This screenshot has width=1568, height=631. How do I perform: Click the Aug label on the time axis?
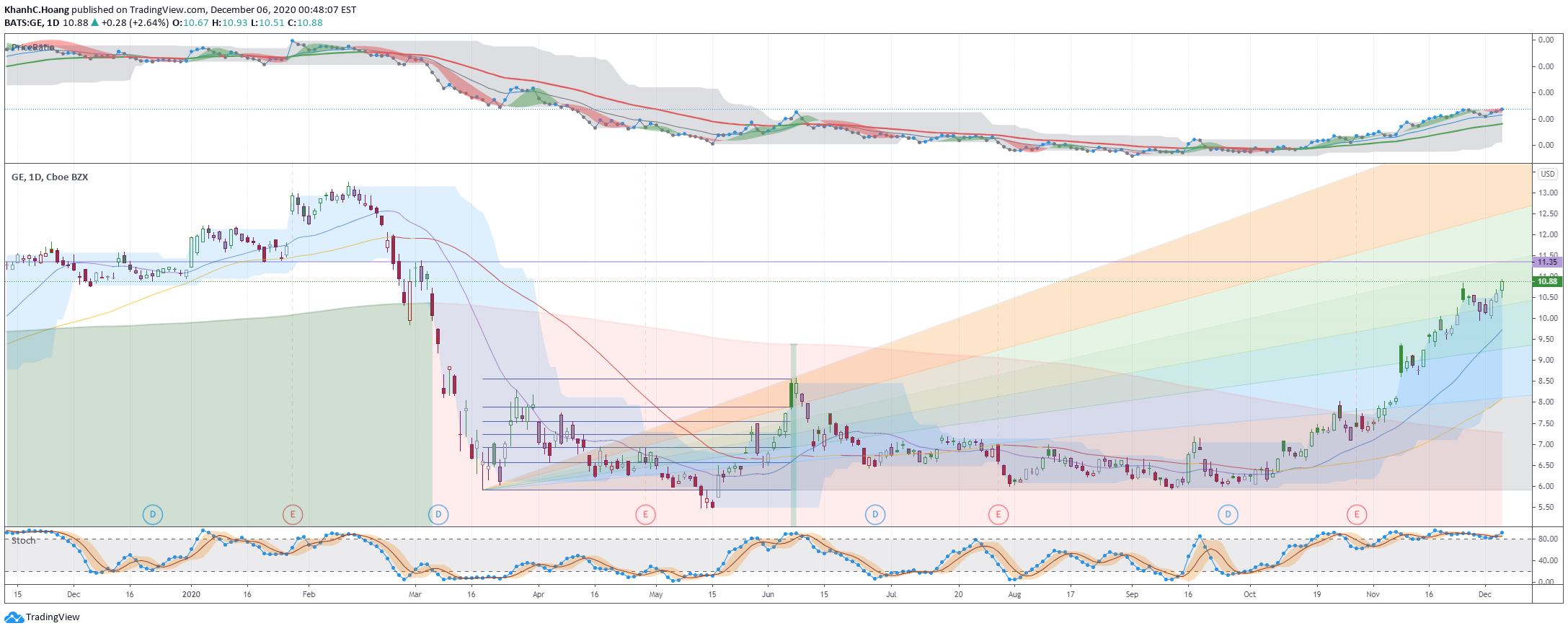pyautogui.click(x=1014, y=595)
